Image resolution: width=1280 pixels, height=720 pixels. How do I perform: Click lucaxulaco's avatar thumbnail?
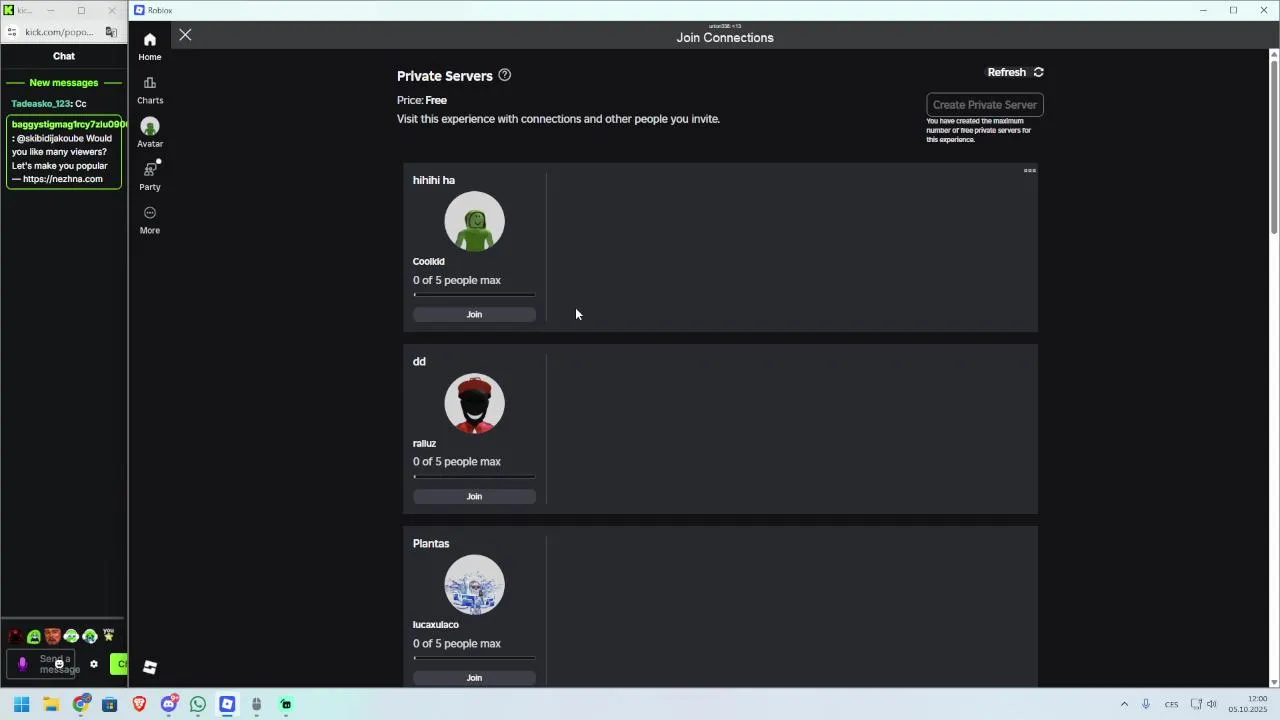tap(474, 584)
